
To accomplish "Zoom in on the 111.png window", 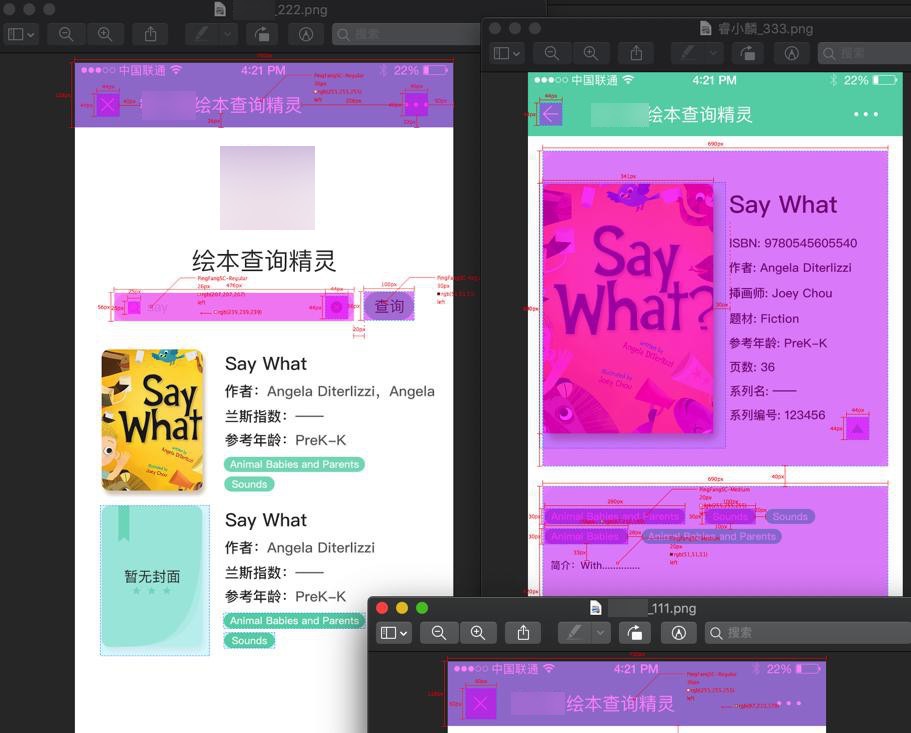I will point(478,633).
